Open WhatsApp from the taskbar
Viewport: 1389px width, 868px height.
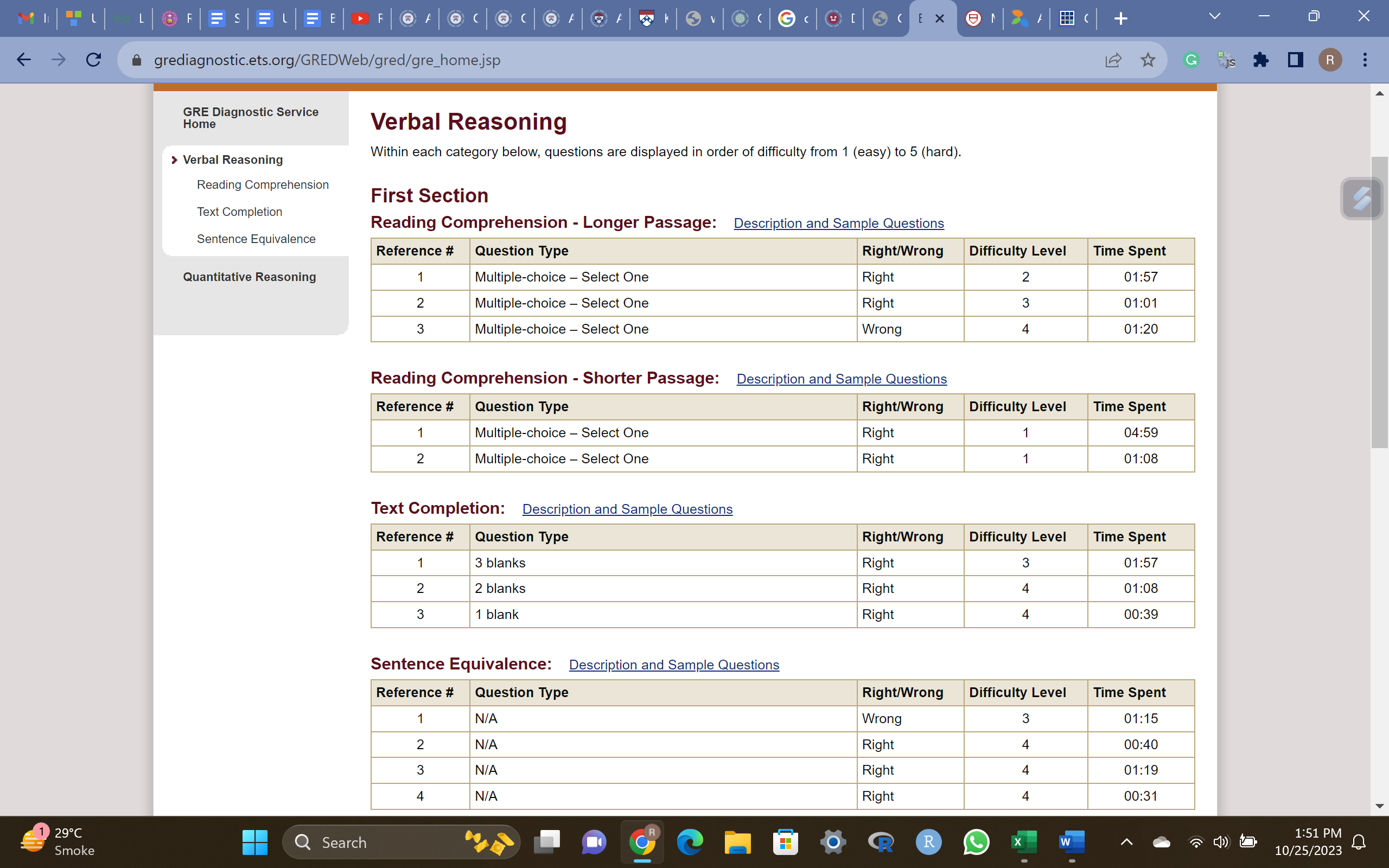coord(976,842)
